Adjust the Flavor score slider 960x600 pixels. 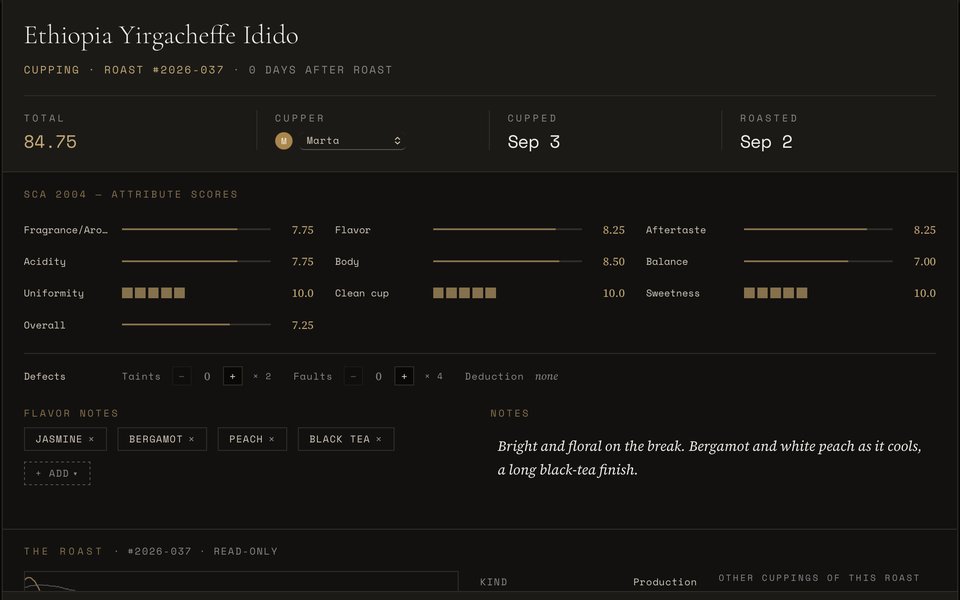pyautogui.click(x=508, y=230)
